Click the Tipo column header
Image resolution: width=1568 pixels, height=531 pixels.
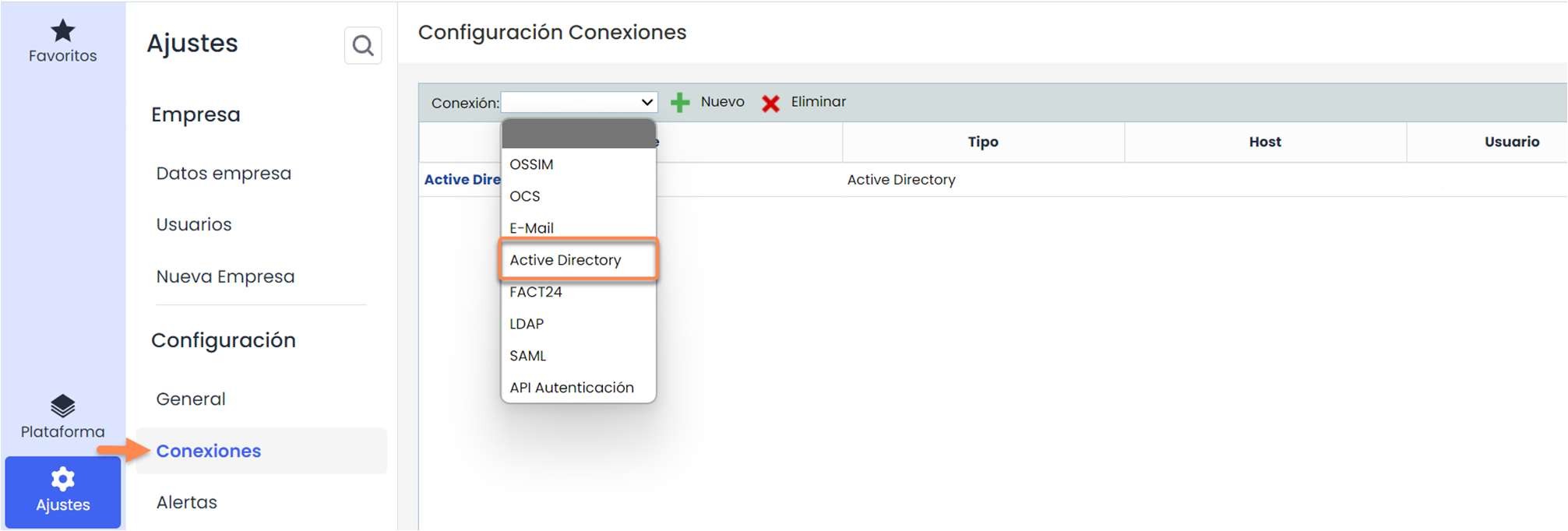pyautogui.click(x=983, y=142)
